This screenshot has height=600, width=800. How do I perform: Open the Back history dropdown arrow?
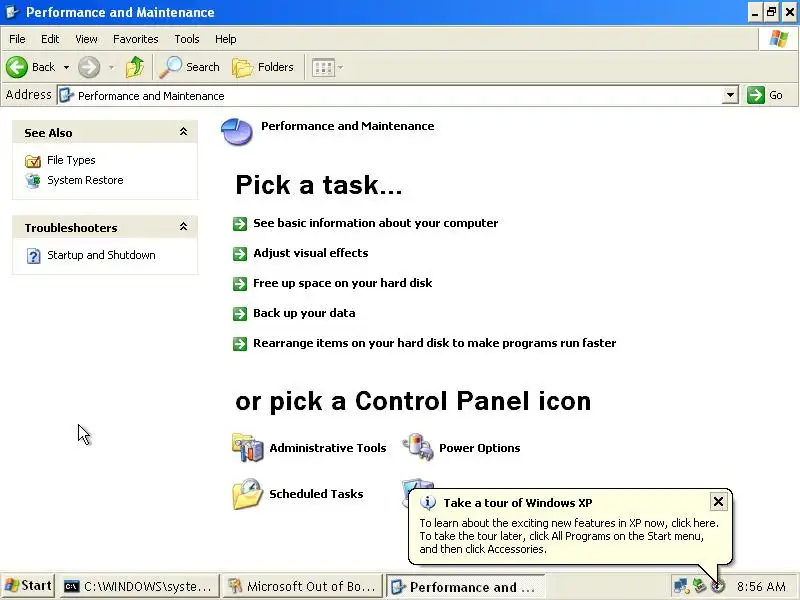point(66,67)
